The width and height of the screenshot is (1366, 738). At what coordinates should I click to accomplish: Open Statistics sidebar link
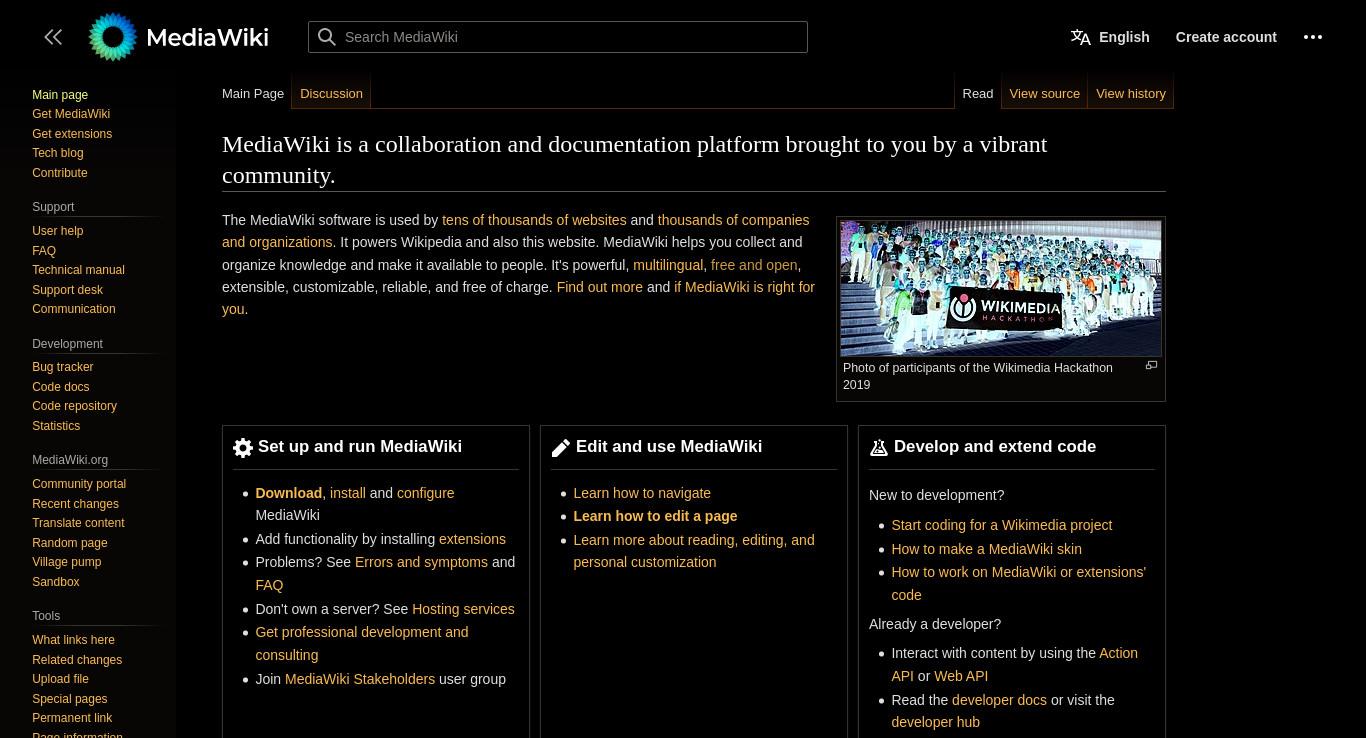point(56,426)
